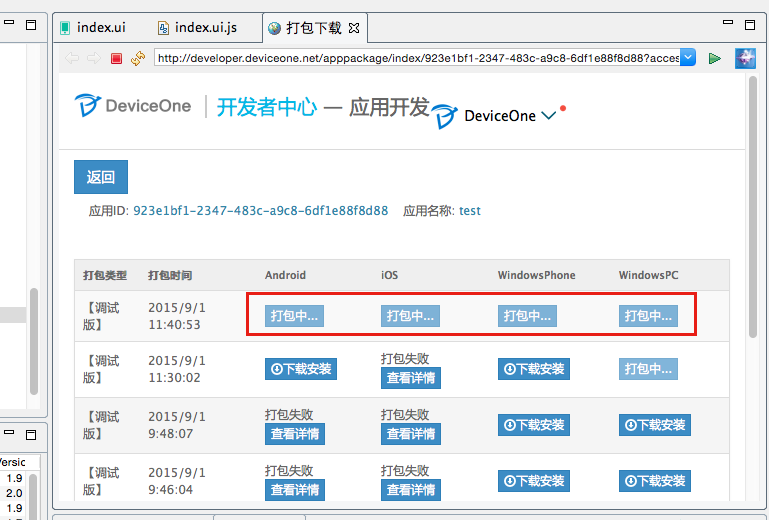Minimize the upper left panel
This screenshot has width=769, height=520.
(x=9, y=22)
